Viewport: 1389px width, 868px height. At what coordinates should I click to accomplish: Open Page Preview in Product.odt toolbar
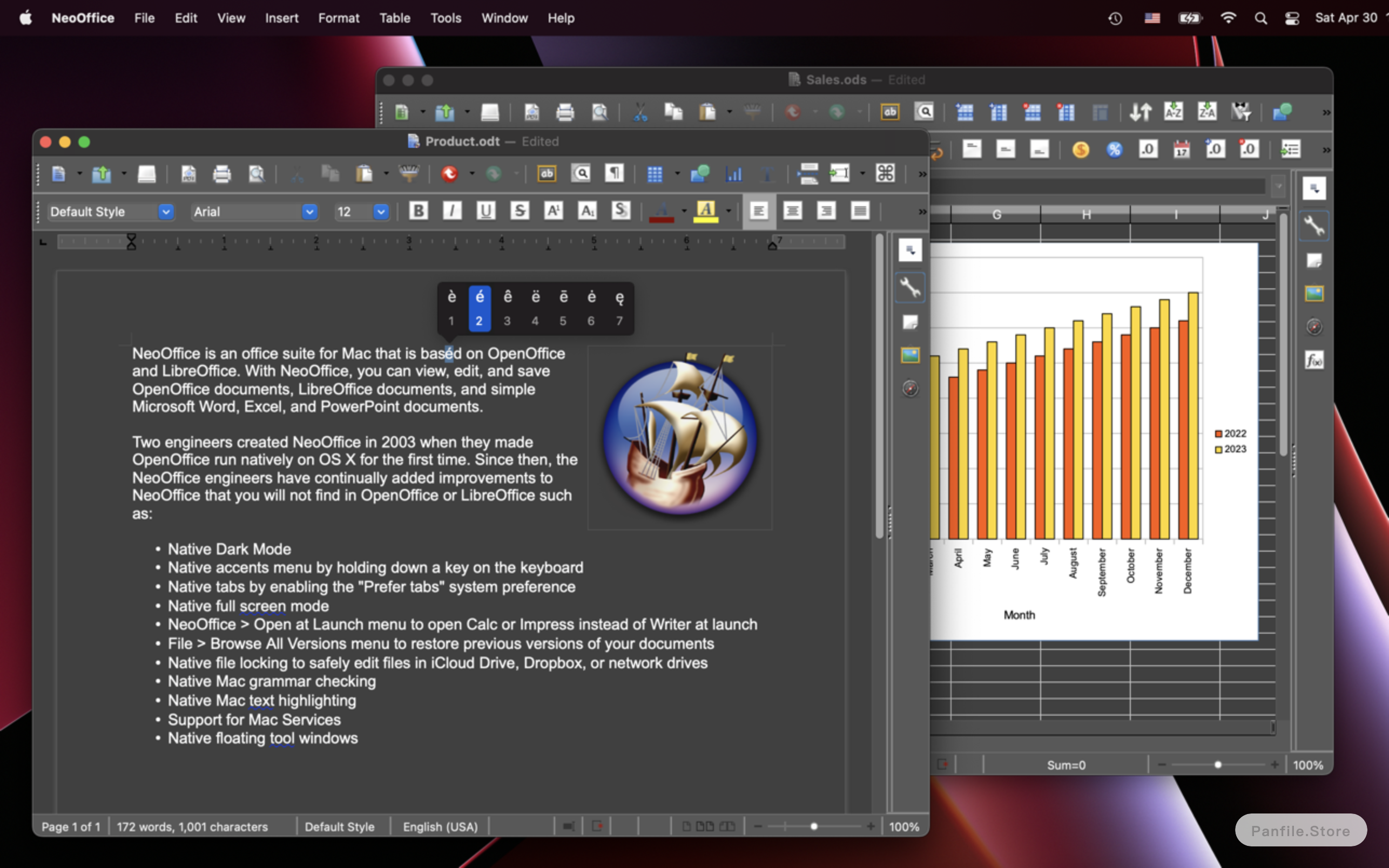click(x=256, y=173)
